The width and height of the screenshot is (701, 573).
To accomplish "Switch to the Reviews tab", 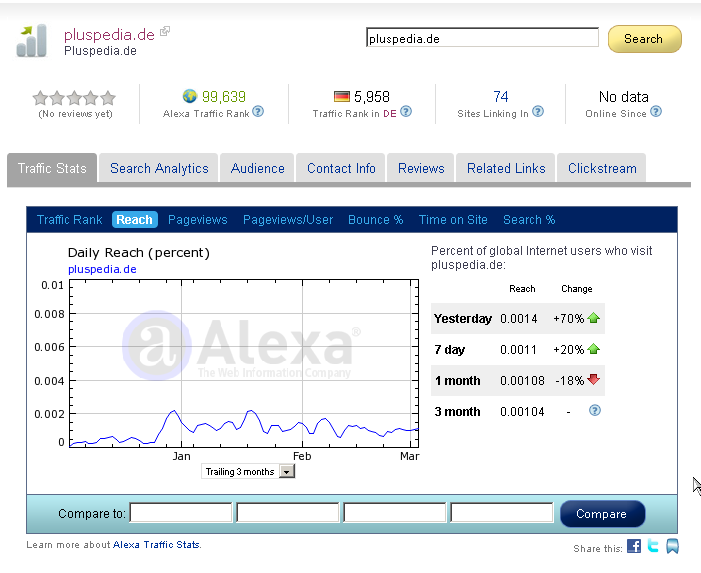I will (x=421, y=168).
